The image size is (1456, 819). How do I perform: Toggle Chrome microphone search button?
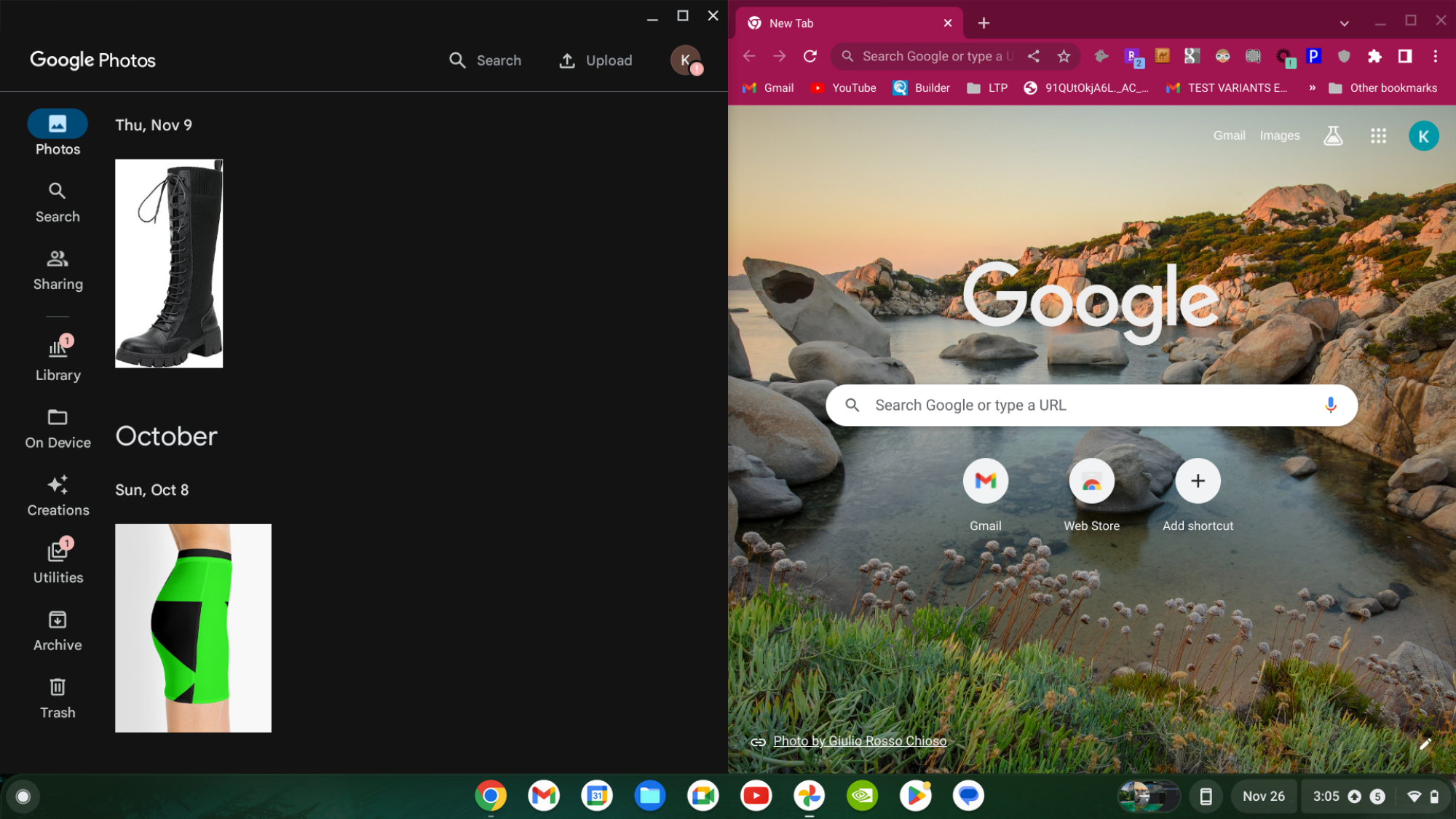(x=1331, y=404)
